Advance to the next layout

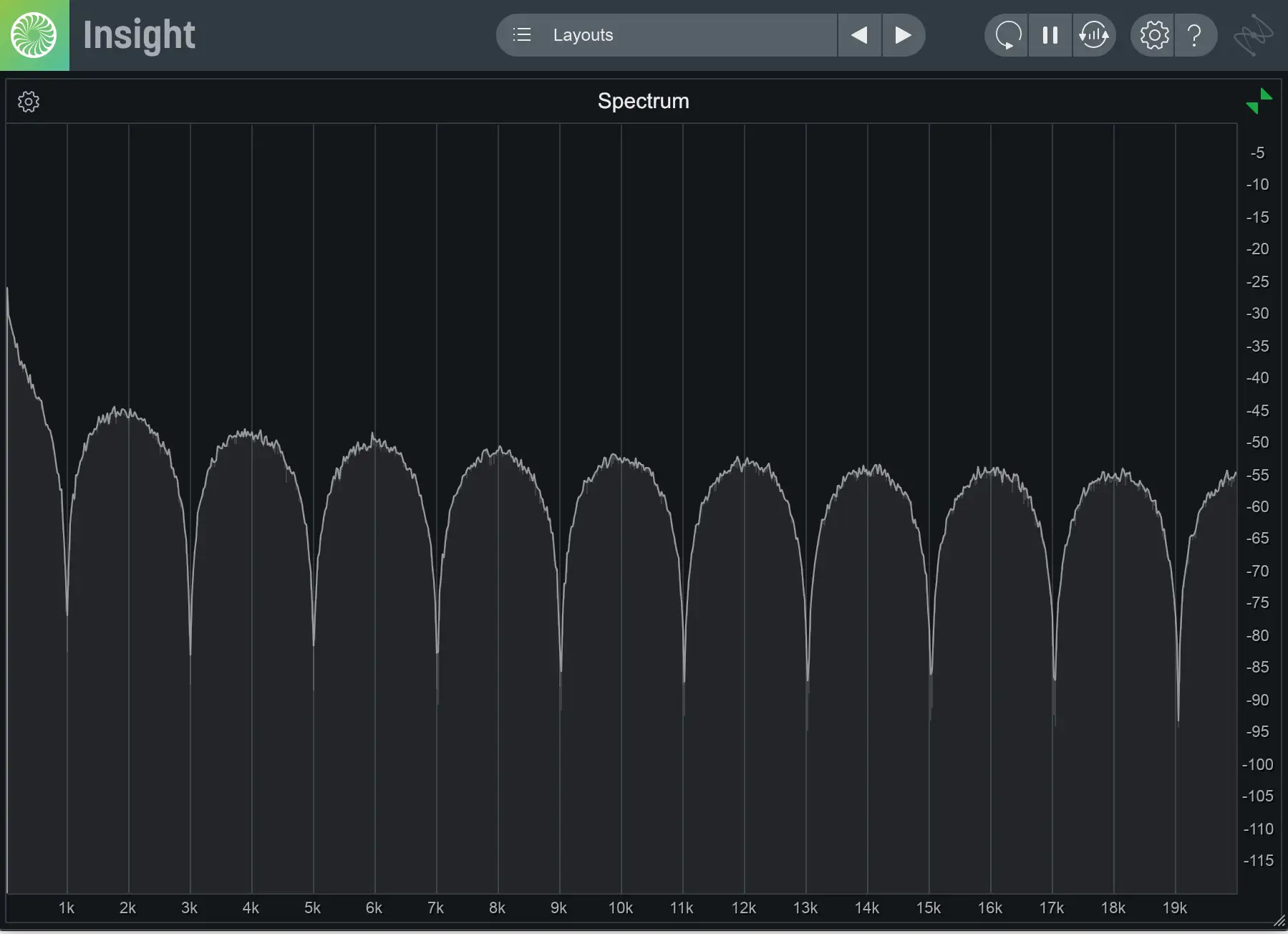(x=904, y=35)
